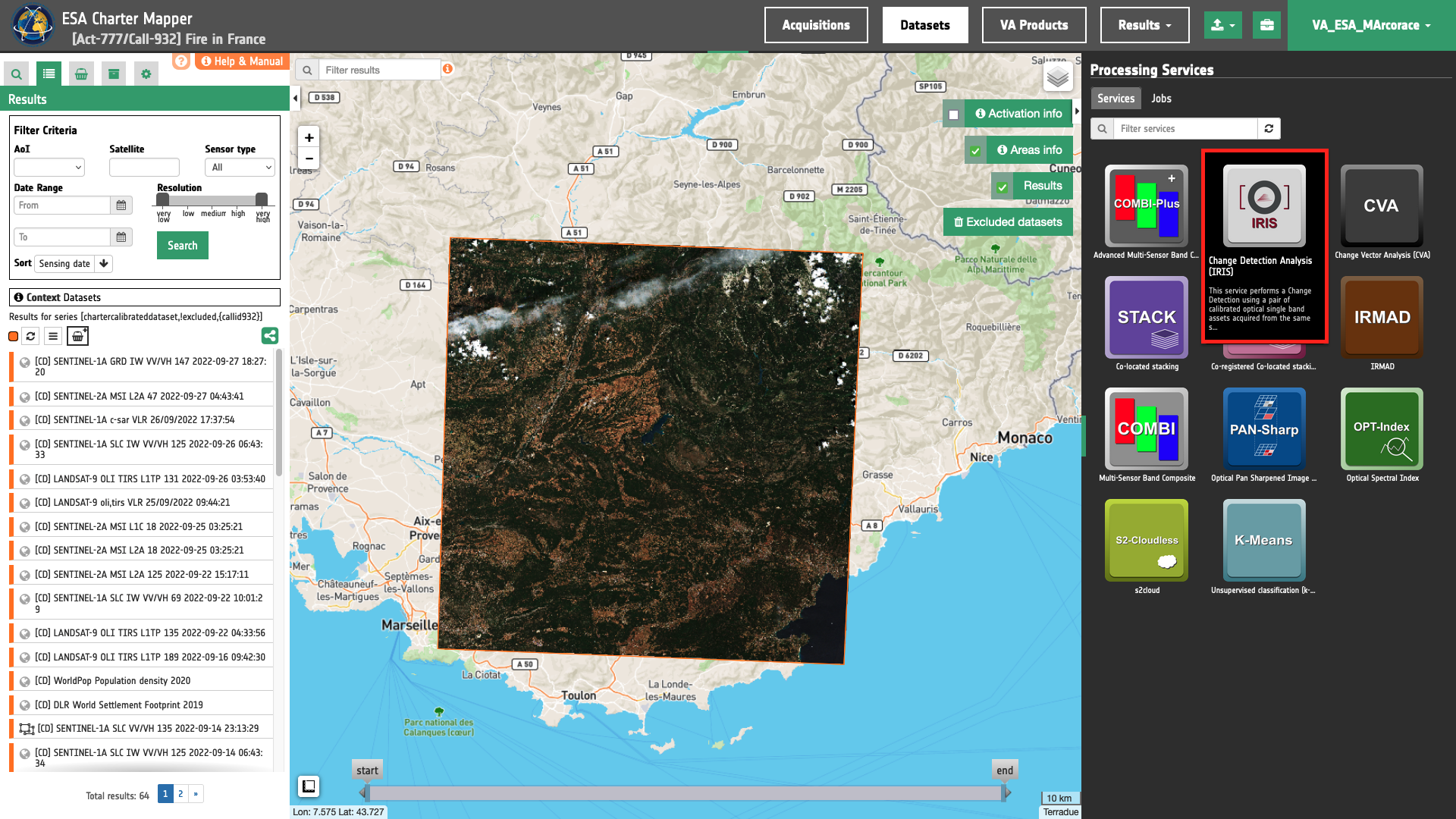Screen dimensions: 1456x819
Task: Collapse the left results panel arrow
Action: pos(294,97)
